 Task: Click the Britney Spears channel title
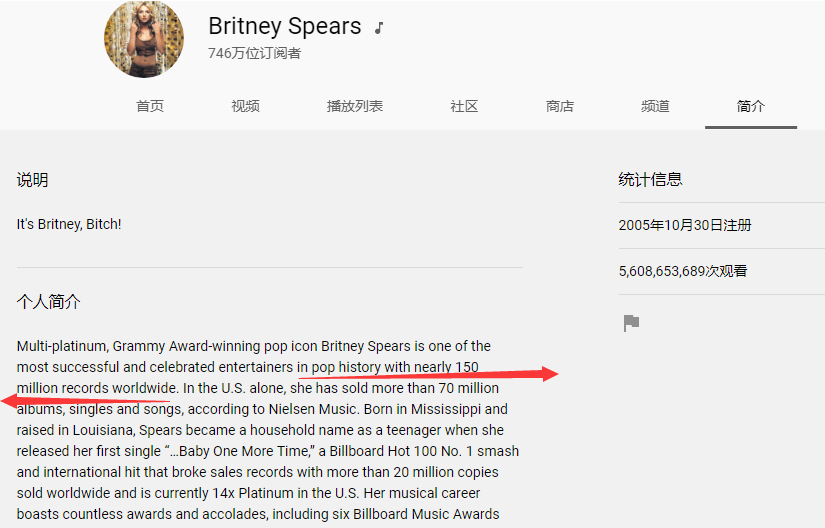[285, 26]
